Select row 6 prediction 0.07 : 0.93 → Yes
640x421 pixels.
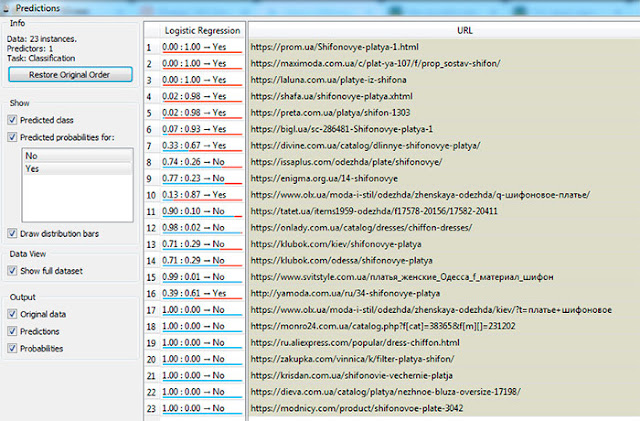tap(202, 129)
